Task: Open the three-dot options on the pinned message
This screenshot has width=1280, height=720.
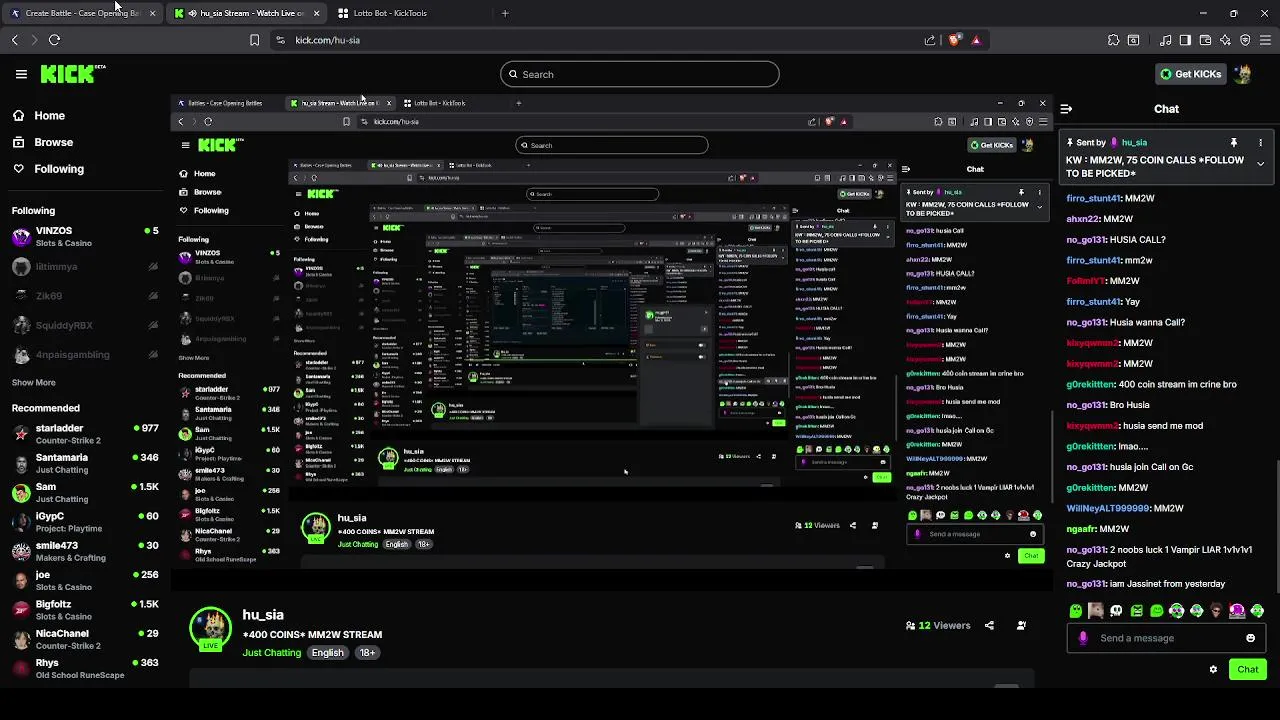Action: pos(1260,143)
